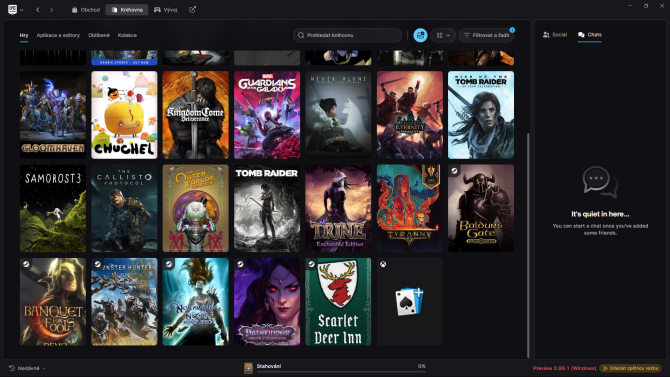The width and height of the screenshot is (670, 377).
Task: Click Steam badge on Banquet for Fools
Action: coord(26,264)
